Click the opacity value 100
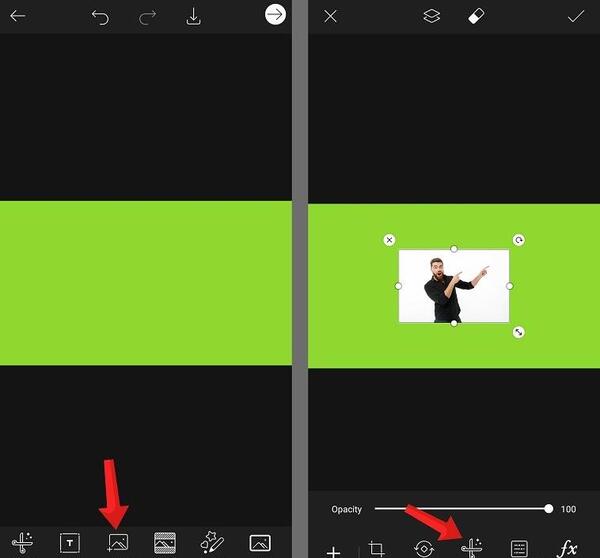The image size is (600, 558). (568, 509)
